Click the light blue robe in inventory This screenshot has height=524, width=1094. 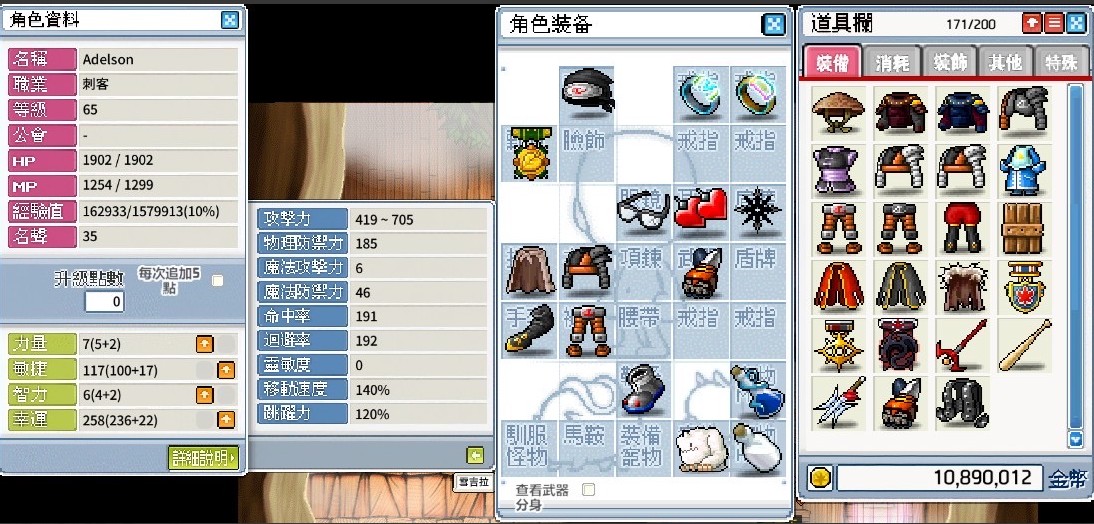click(x=1024, y=171)
